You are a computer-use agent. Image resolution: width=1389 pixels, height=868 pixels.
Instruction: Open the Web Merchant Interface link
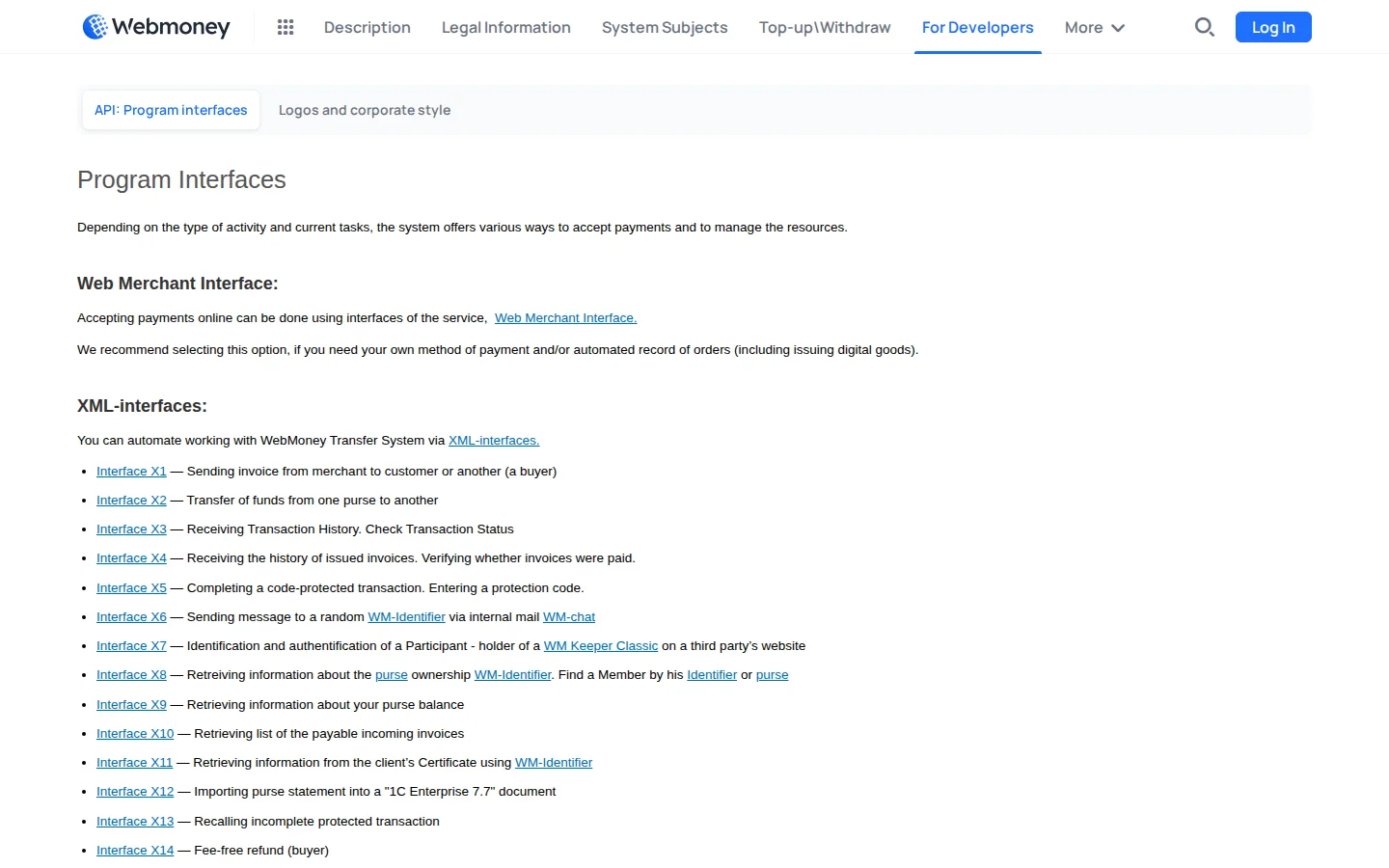coord(565,318)
